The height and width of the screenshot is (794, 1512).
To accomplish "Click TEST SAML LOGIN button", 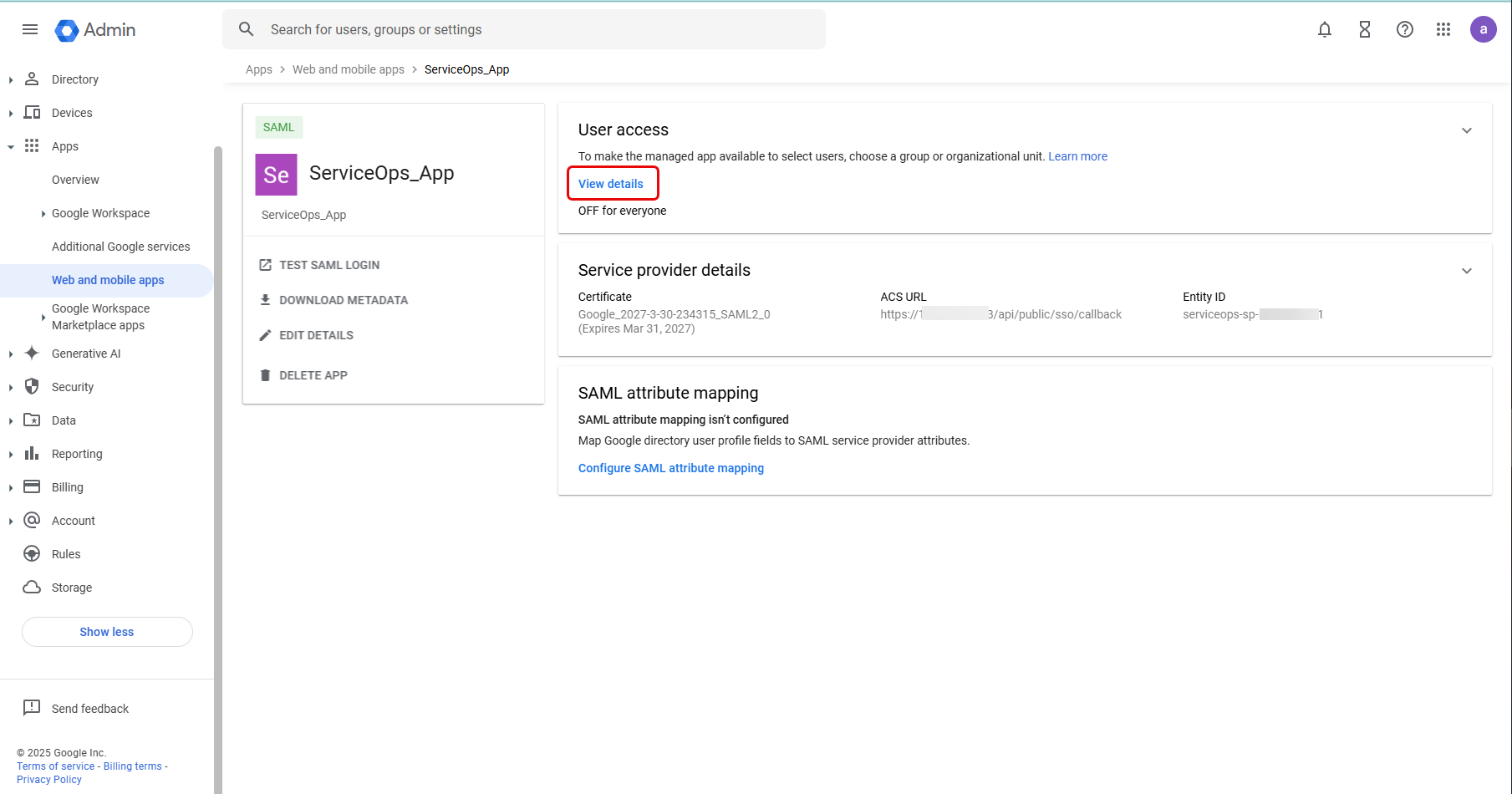I will point(328,265).
